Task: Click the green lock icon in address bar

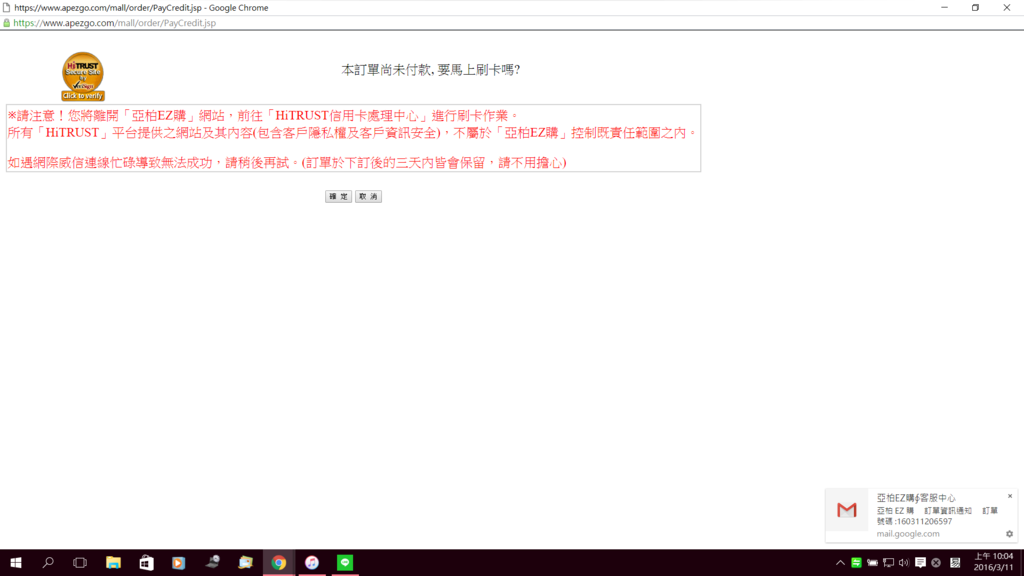Action: (7, 23)
